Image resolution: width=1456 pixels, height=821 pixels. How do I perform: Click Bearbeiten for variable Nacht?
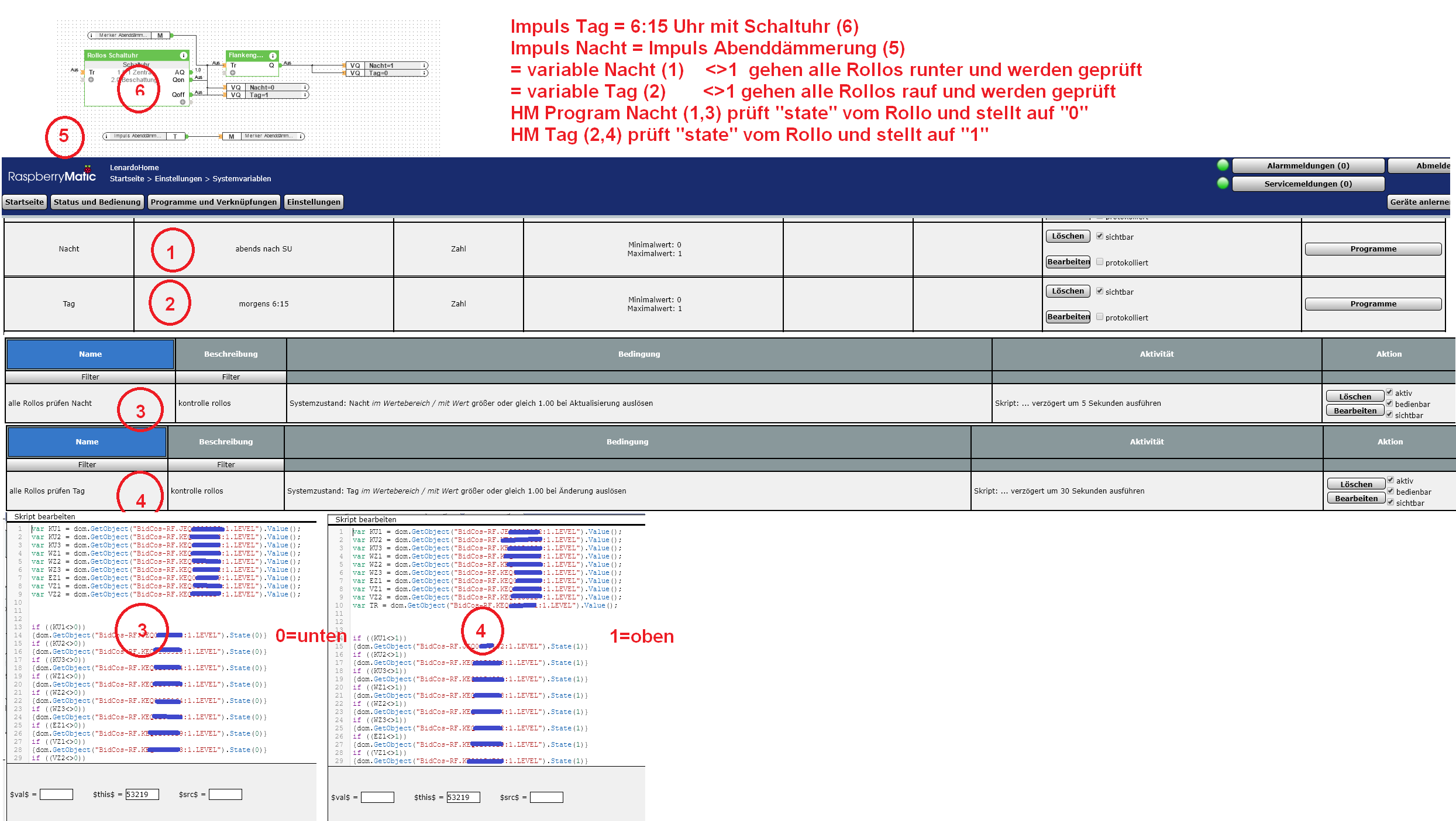(x=1068, y=262)
